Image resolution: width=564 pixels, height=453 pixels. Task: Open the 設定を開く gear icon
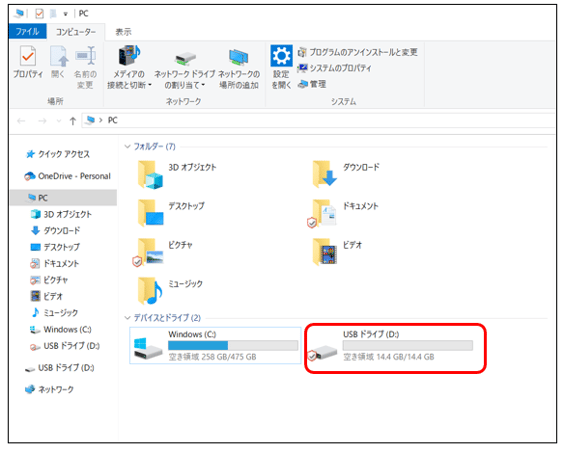click(x=281, y=67)
